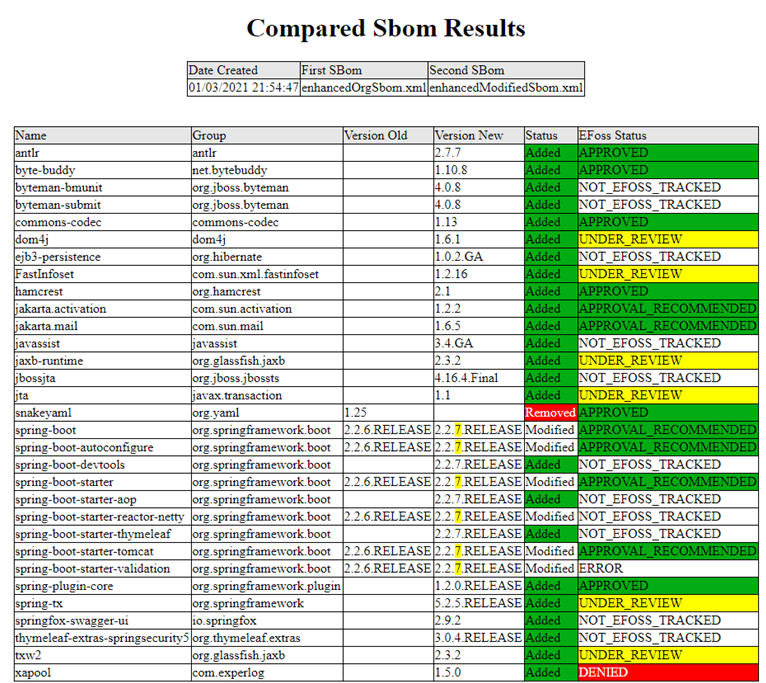The width and height of the screenshot is (766, 683).
Task: Select the 'spring-boot-starter' name cell
Action: coord(103,482)
